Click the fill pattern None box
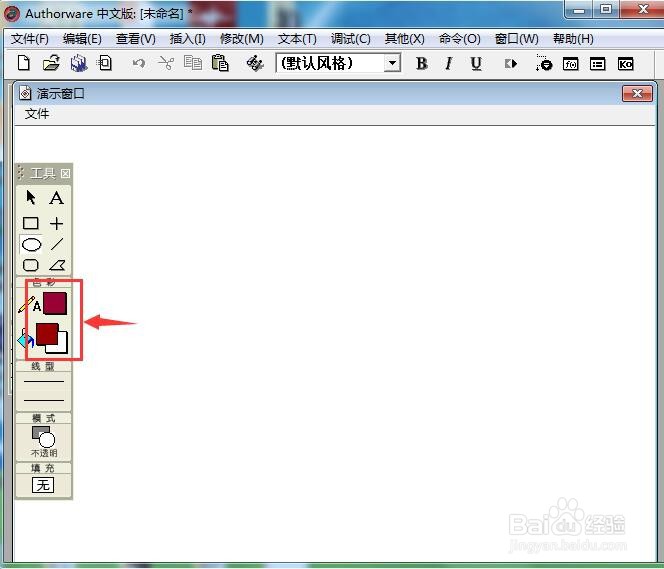664x569 pixels. (43, 485)
